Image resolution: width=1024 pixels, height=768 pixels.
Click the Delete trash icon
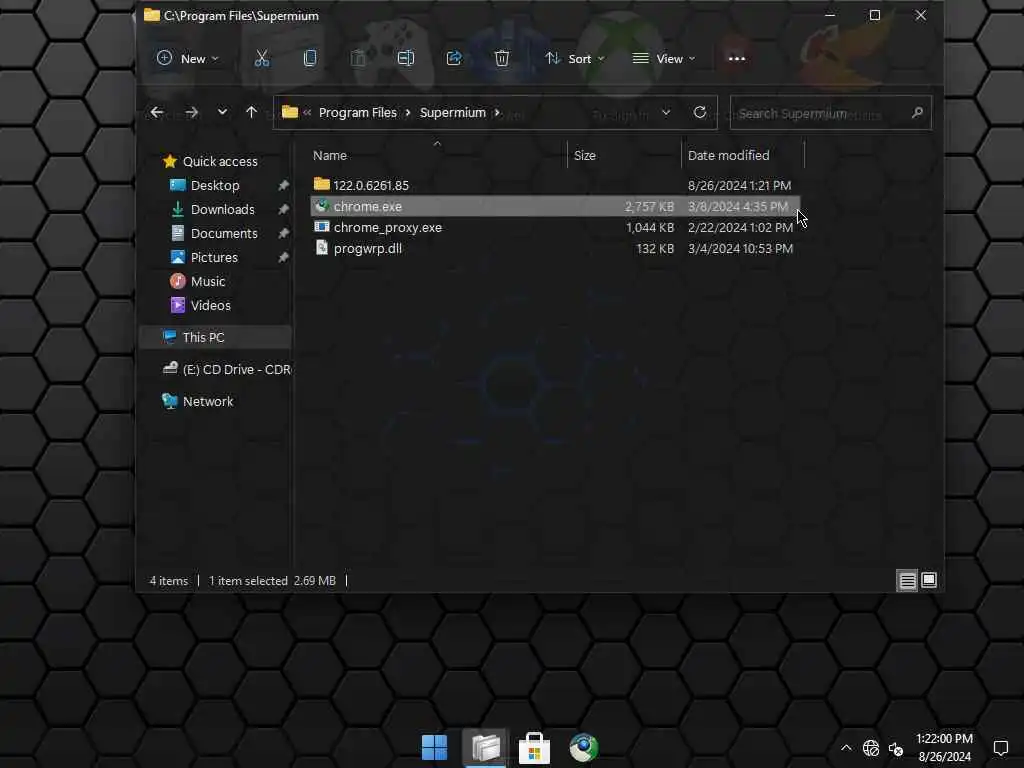(x=502, y=59)
